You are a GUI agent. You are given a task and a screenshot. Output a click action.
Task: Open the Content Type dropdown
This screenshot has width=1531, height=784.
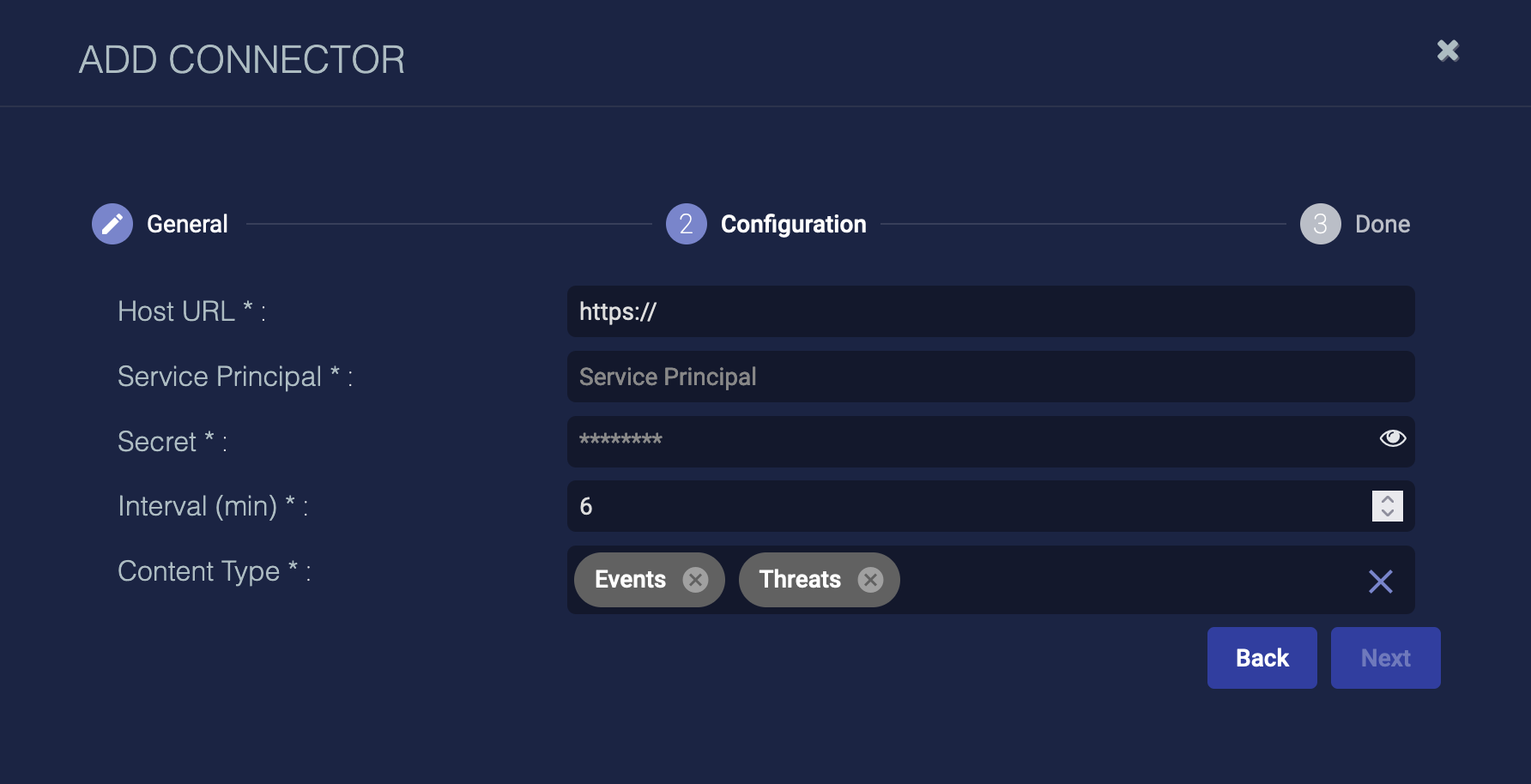click(1116, 580)
